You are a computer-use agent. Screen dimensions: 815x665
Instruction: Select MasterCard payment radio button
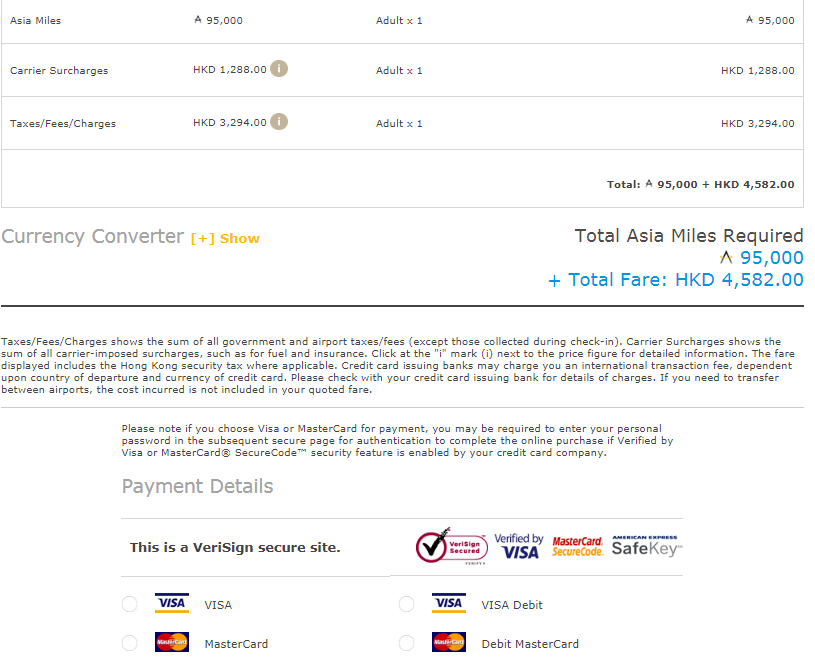pyautogui.click(x=129, y=643)
